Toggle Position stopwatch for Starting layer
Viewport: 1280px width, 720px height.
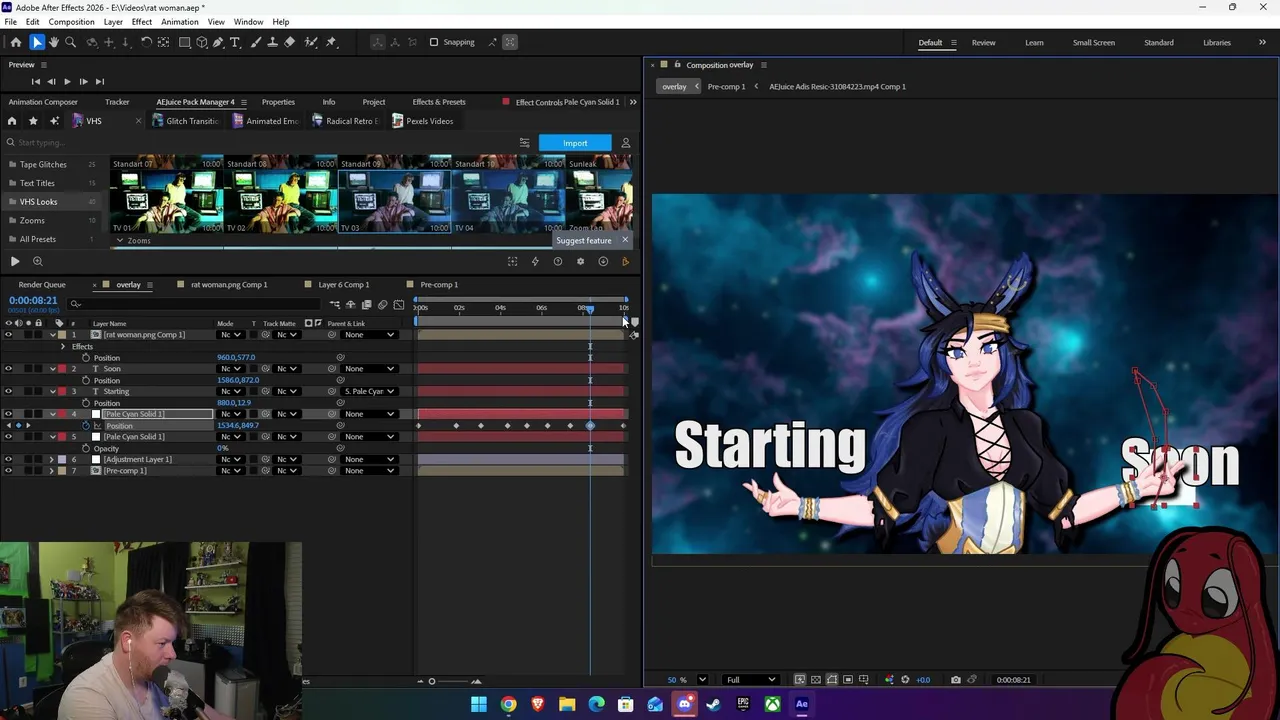[86, 403]
